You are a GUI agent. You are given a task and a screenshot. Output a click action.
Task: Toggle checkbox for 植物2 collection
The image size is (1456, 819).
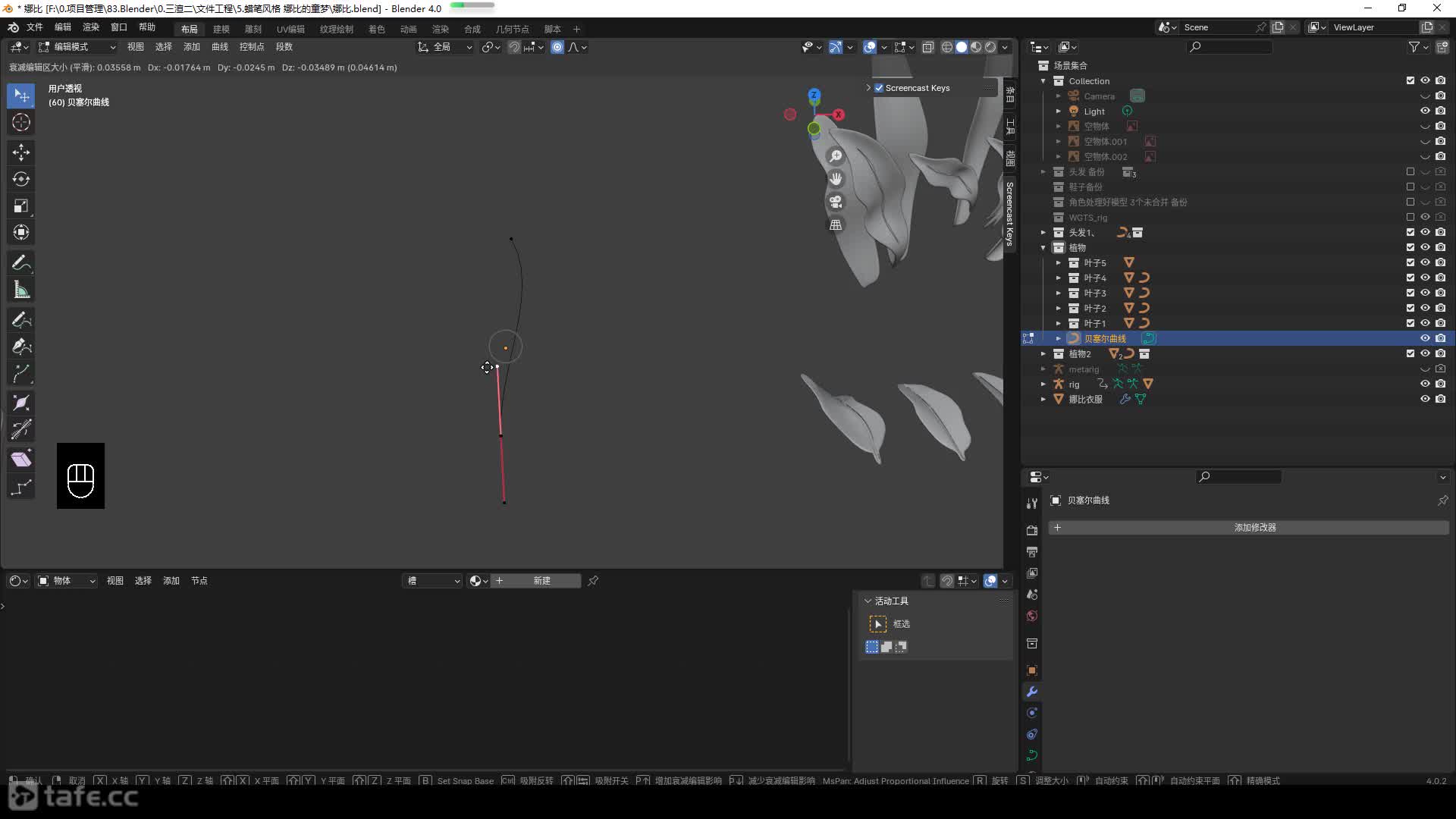click(1410, 353)
